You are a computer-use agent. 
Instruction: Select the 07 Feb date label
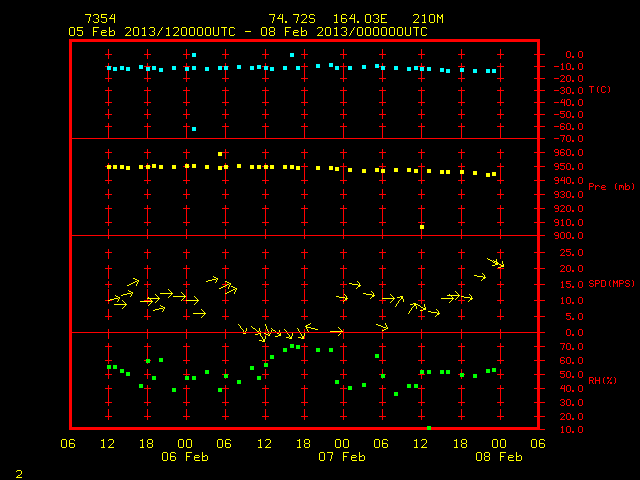[x=342, y=457]
